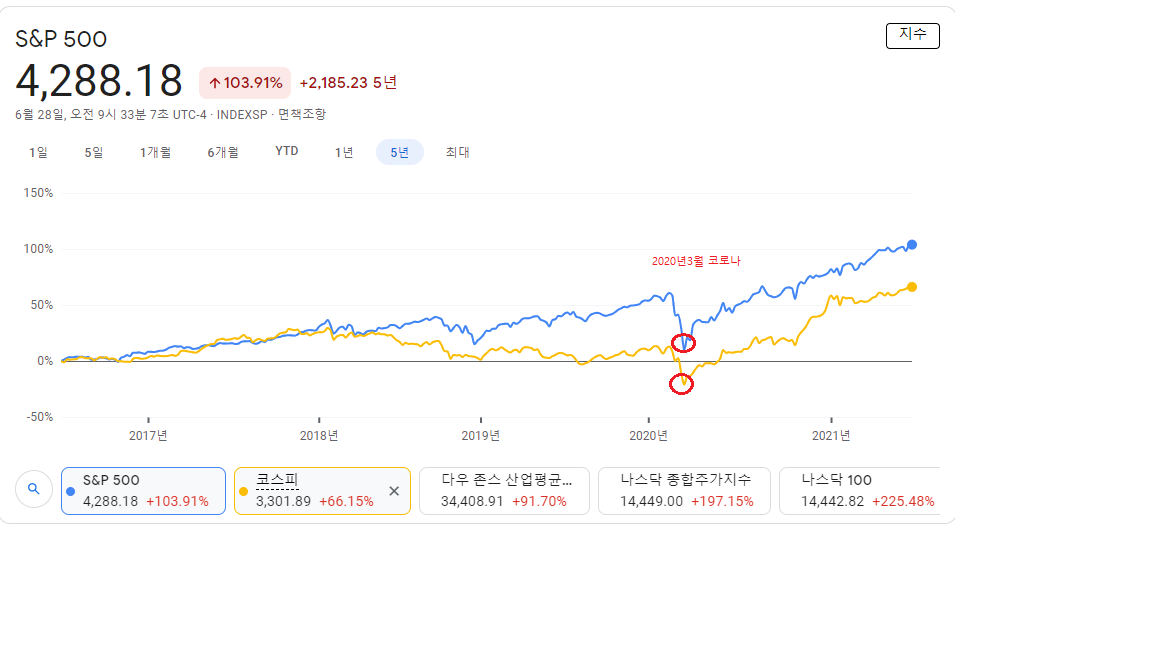Click the +66.15% value in 코스피 chip
The height and width of the screenshot is (648, 1152).
[346, 501]
